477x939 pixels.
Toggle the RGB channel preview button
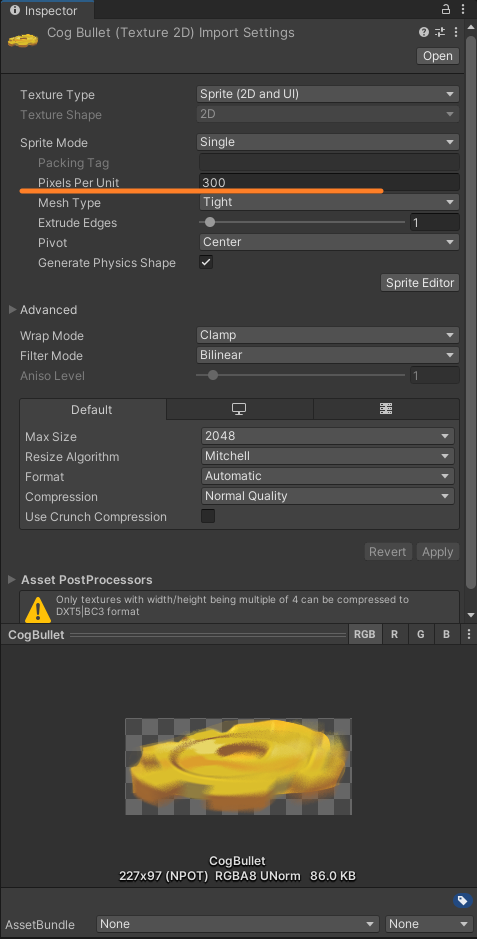[364, 634]
